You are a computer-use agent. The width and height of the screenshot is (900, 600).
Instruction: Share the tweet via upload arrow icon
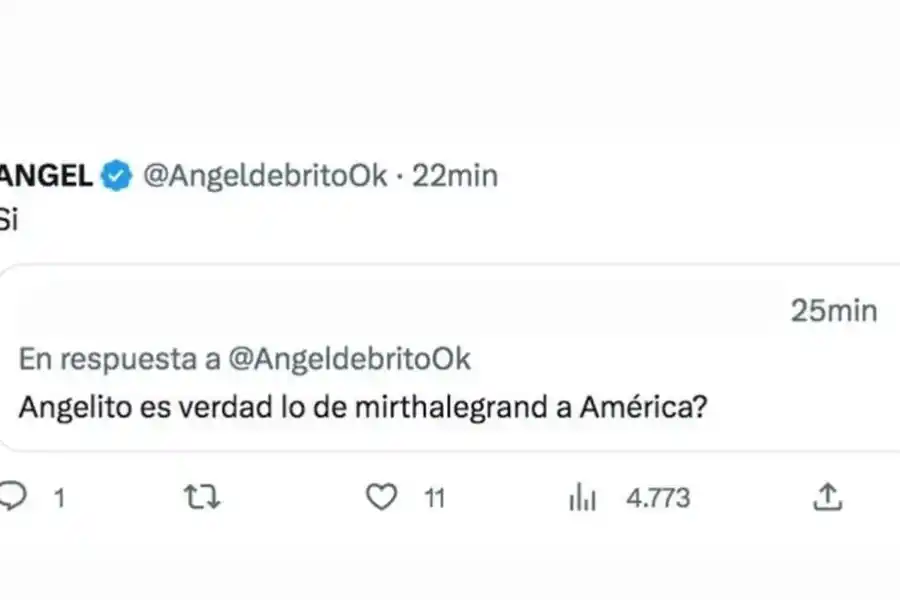click(x=828, y=497)
